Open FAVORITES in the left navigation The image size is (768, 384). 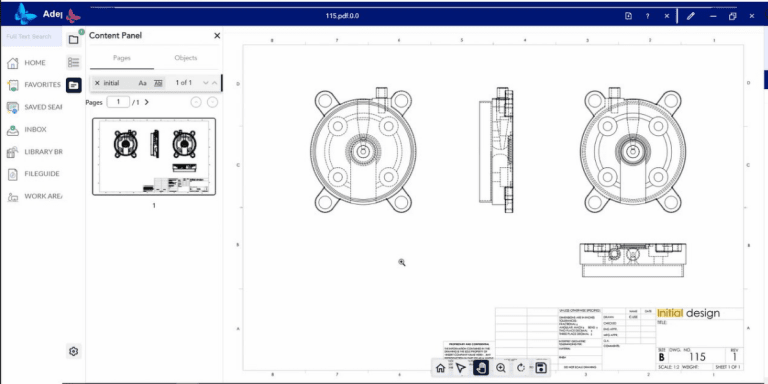[34, 85]
